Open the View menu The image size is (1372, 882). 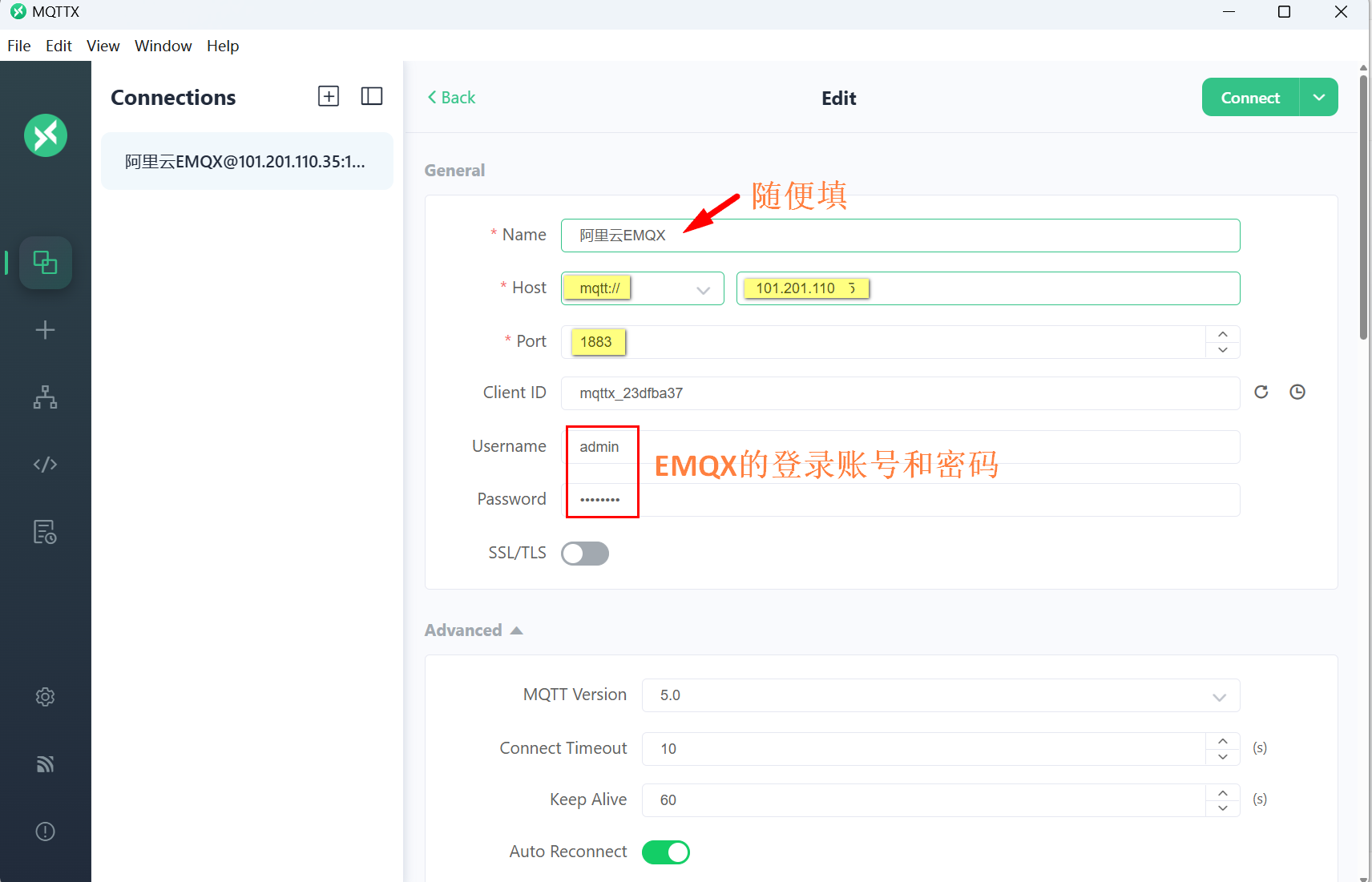click(103, 46)
